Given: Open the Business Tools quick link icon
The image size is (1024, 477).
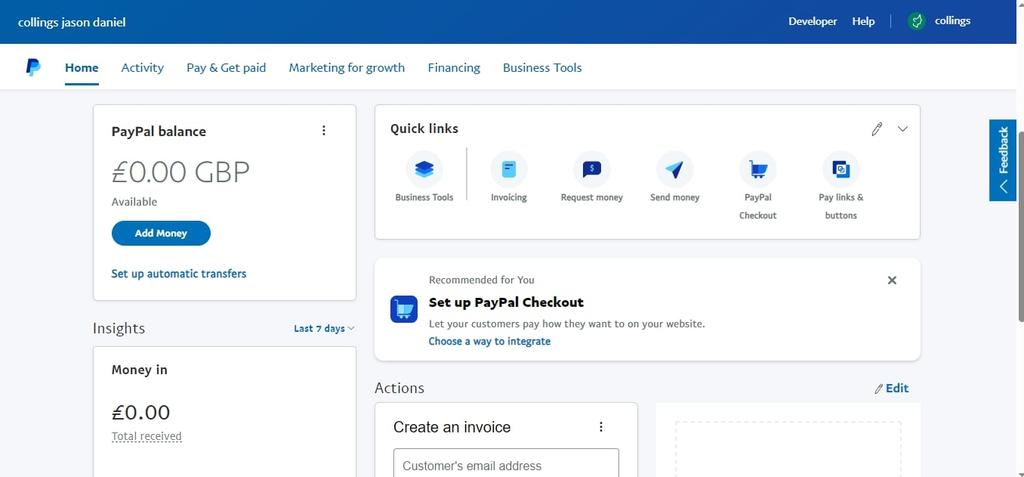Looking at the screenshot, I should (x=424, y=170).
